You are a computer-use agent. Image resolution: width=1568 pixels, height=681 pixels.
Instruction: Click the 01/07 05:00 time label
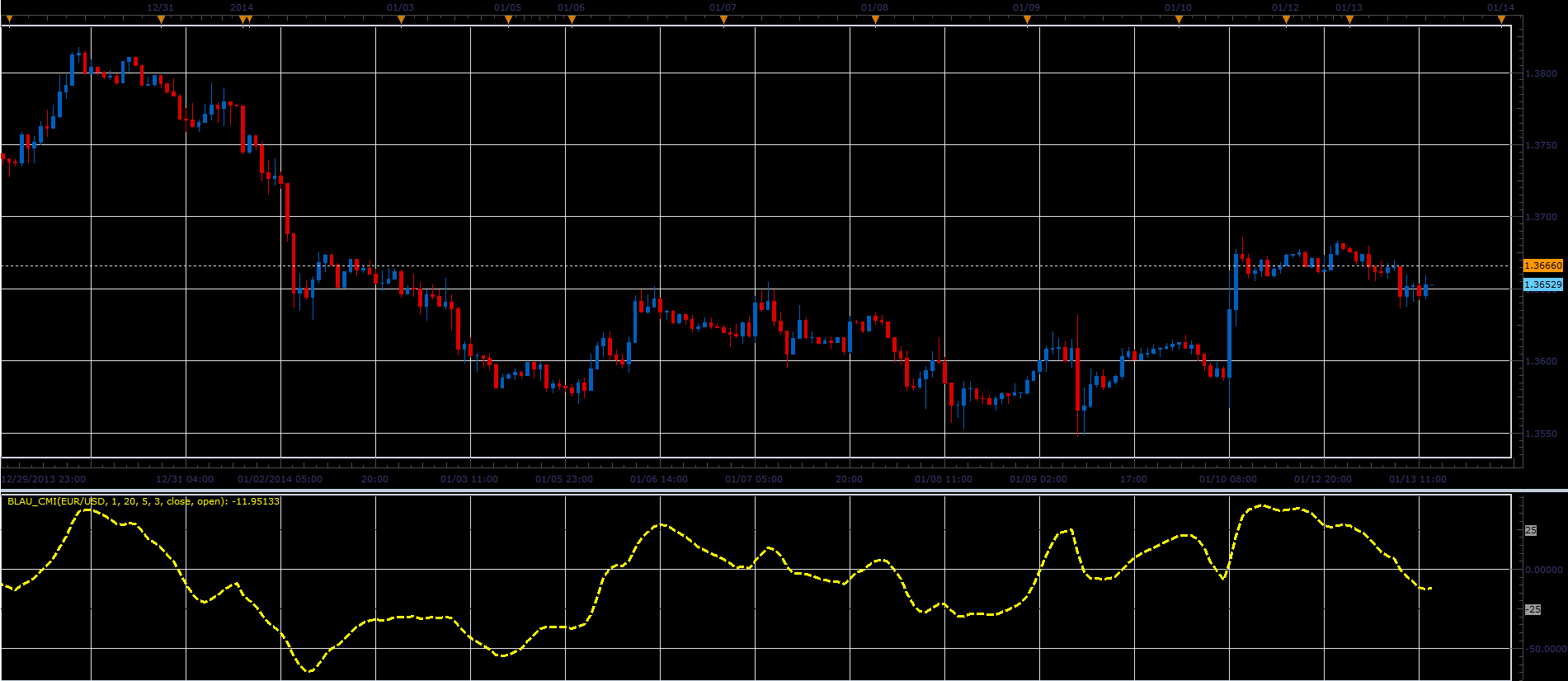(754, 479)
